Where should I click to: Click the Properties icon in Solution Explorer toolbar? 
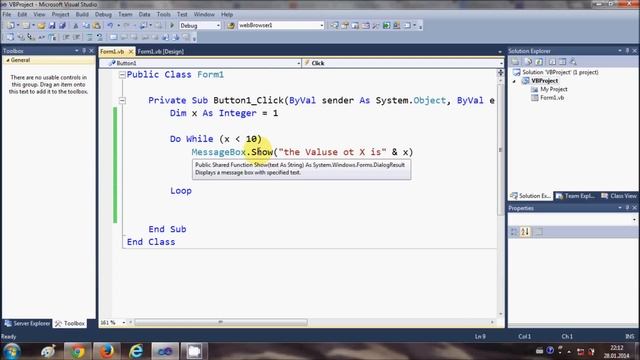516,62
